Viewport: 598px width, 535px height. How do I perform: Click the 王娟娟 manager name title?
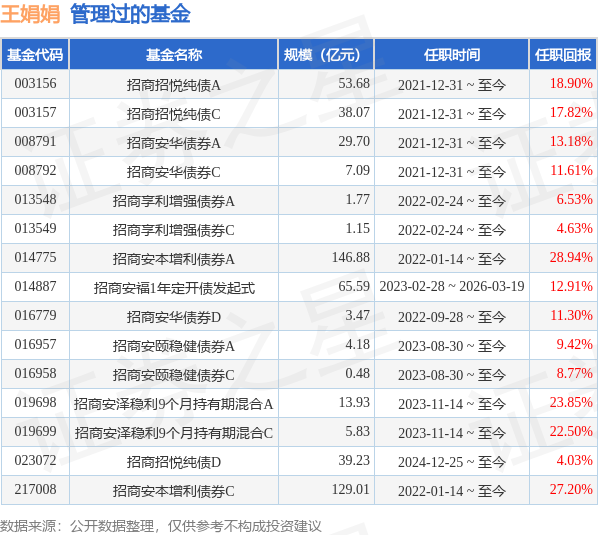pos(30,14)
